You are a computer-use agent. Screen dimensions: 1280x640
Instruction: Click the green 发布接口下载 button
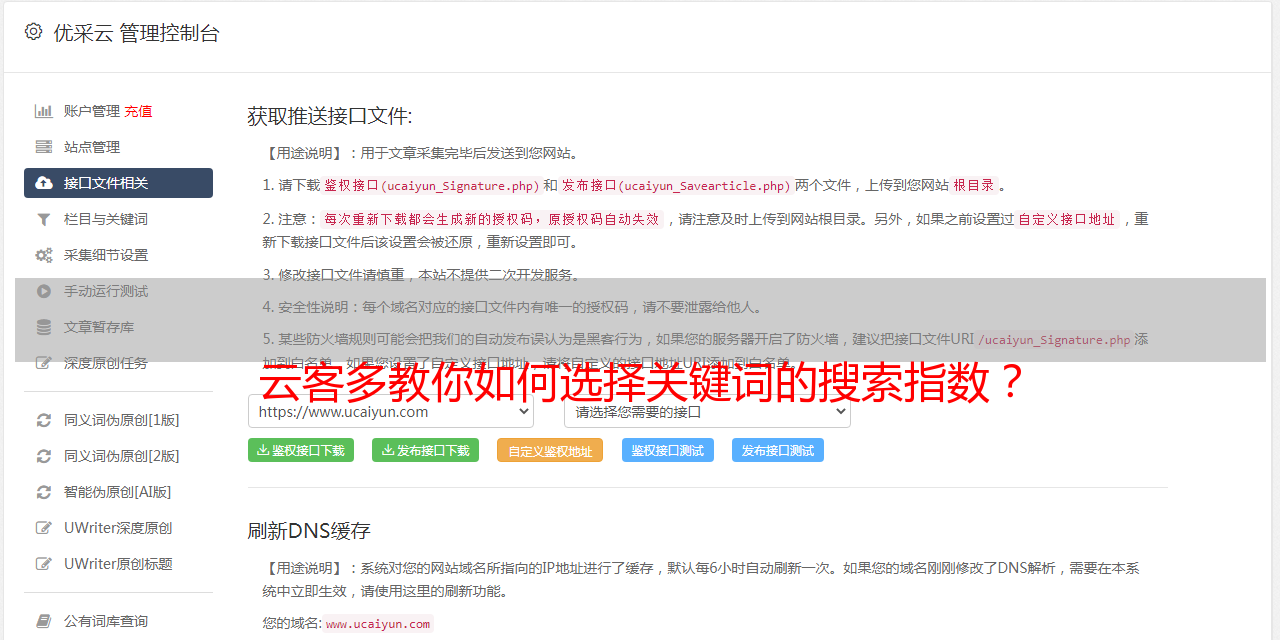425,450
